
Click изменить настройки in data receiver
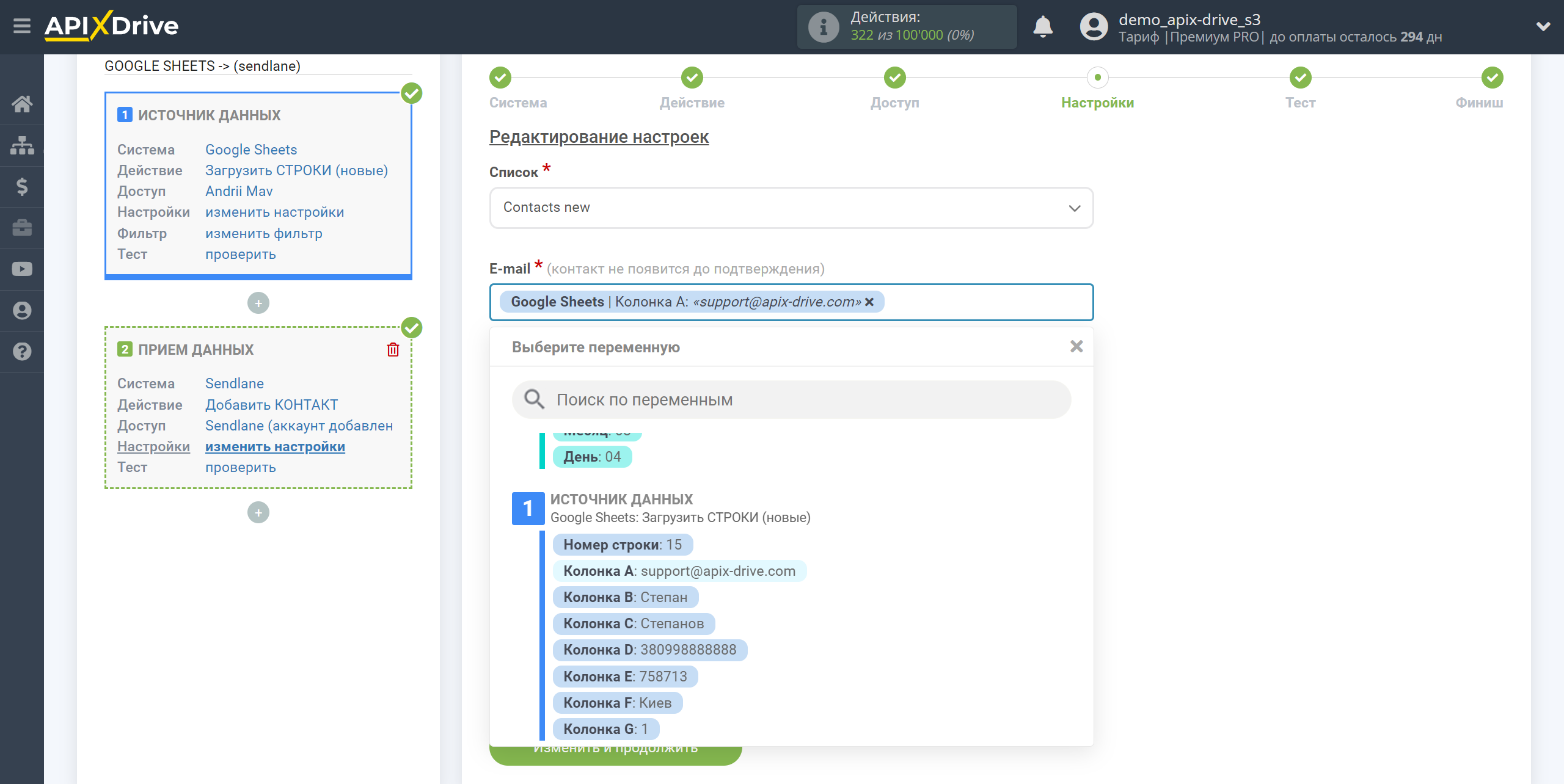275,446
